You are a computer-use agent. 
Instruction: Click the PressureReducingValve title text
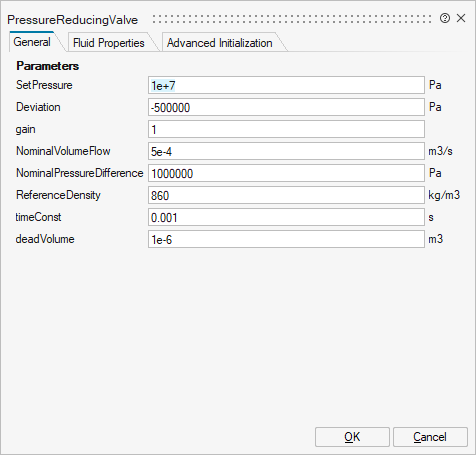(73, 20)
